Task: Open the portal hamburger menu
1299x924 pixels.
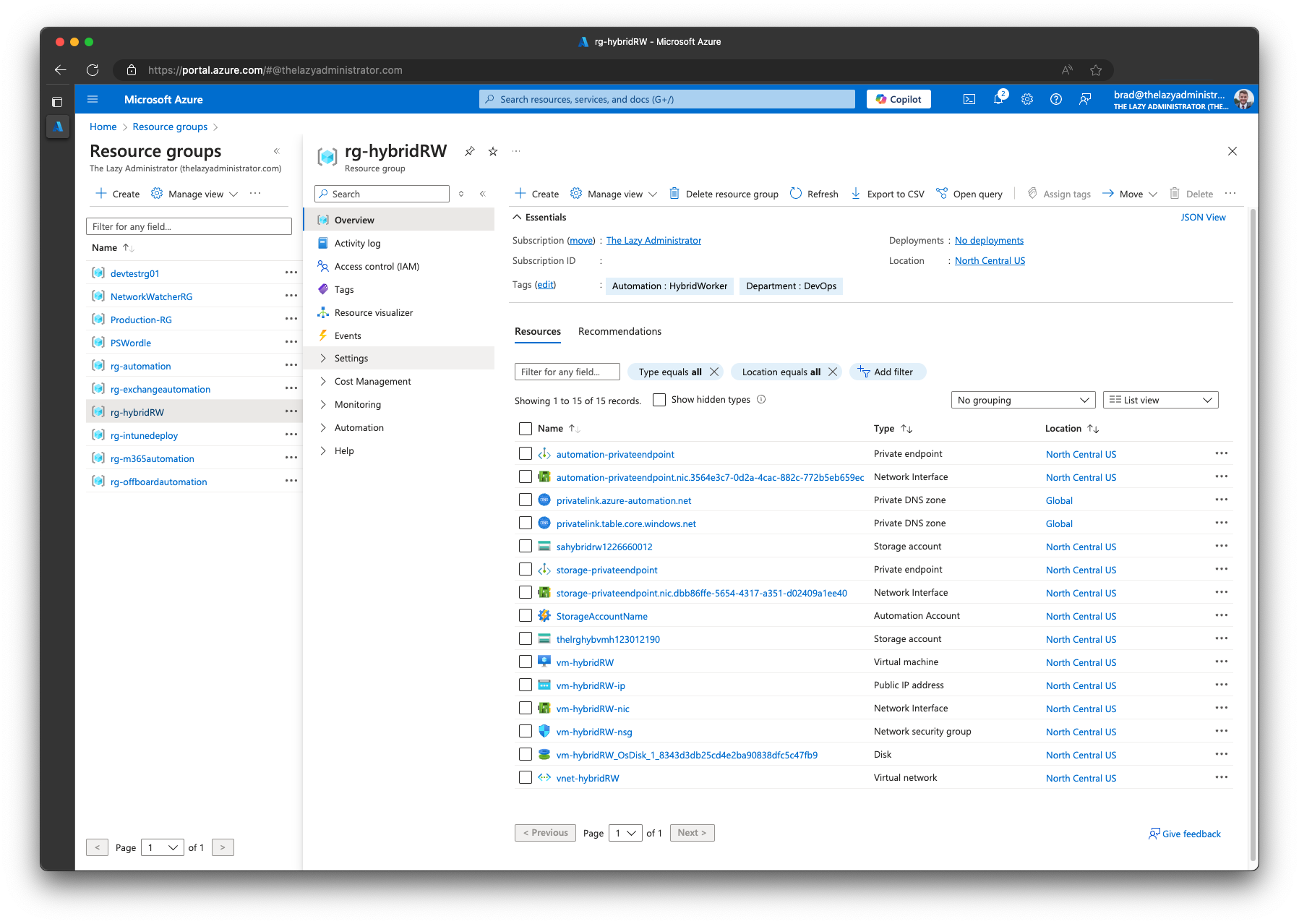Action: [x=93, y=99]
